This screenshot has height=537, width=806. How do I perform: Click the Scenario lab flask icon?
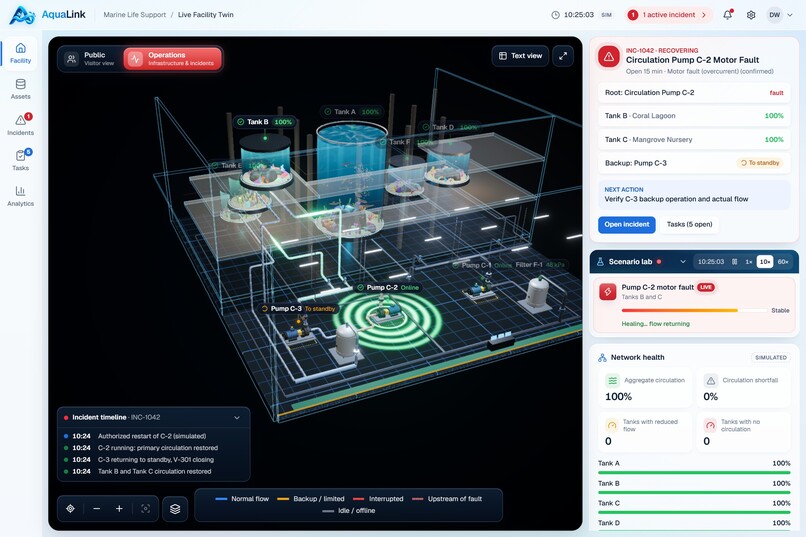pyautogui.click(x=600, y=262)
